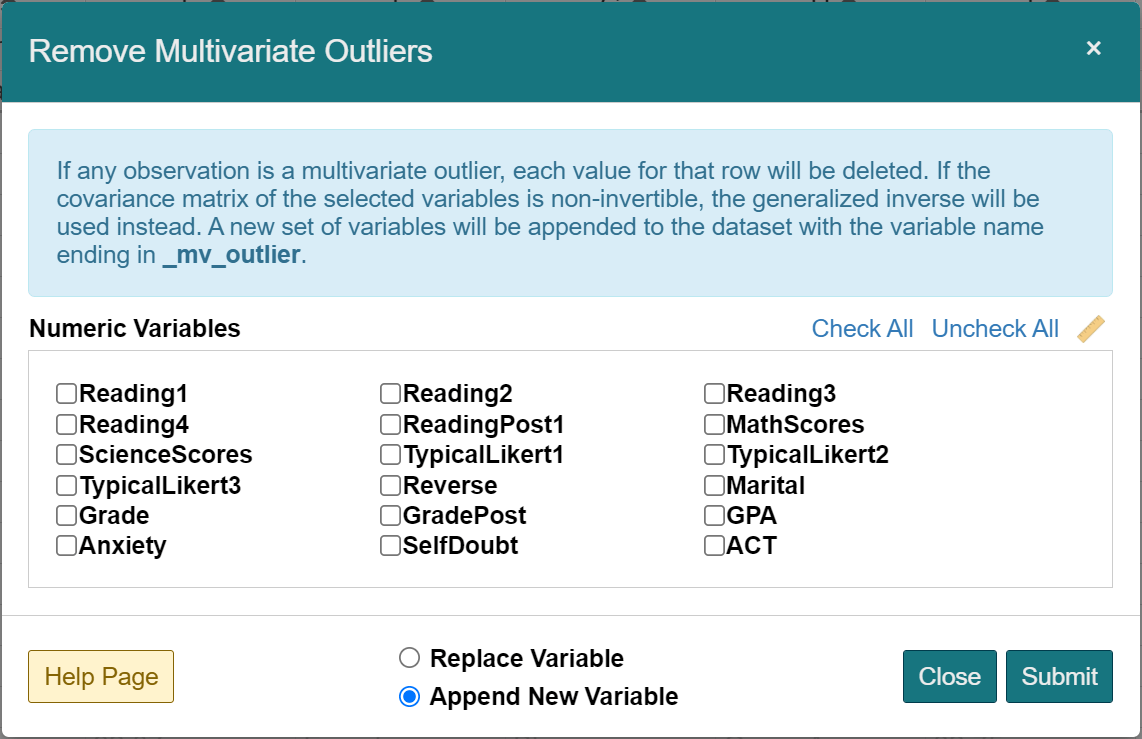Click the Uncheck All link
Image resolution: width=1142 pixels, height=739 pixels.
(995, 328)
